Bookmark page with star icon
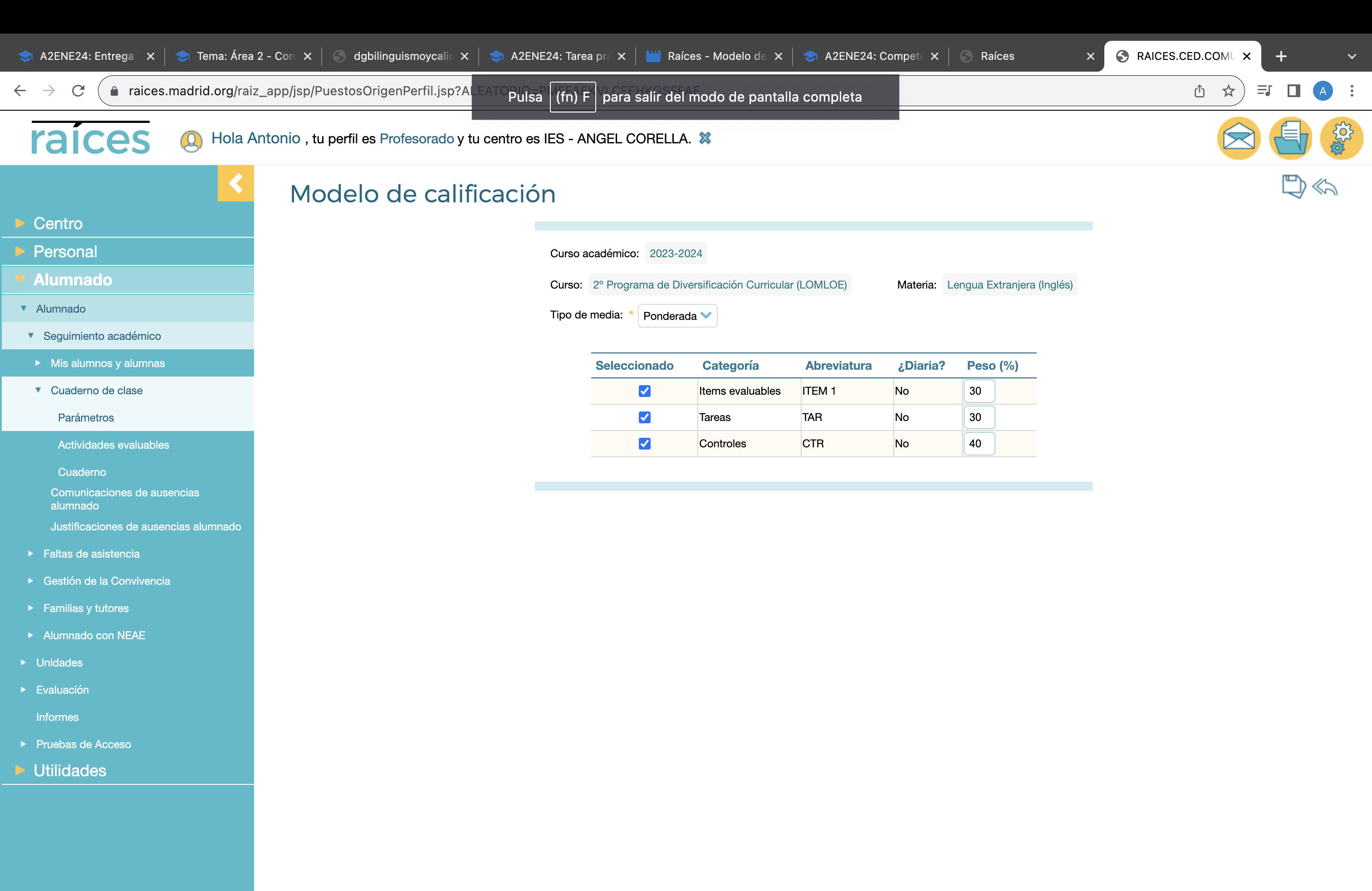Image resolution: width=1372 pixels, height=891 pixels. 1229,91
